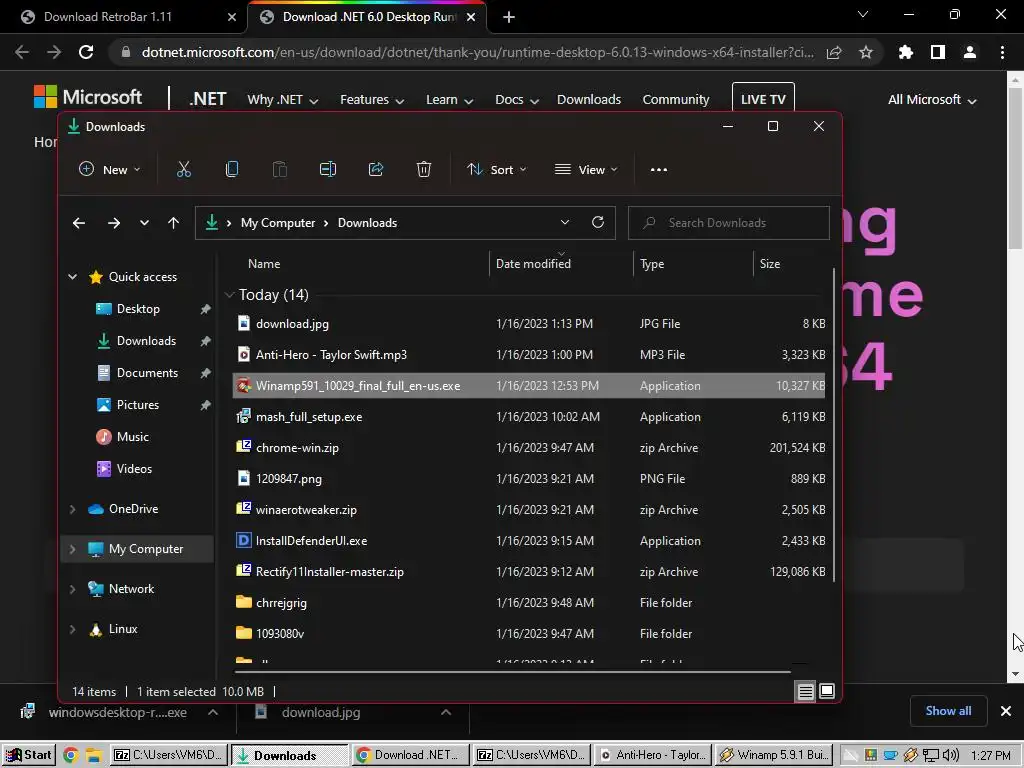This screenshot has width=1024, height=768.
Task: Click the Community link in .NET navigation
Action: point(676,100)
